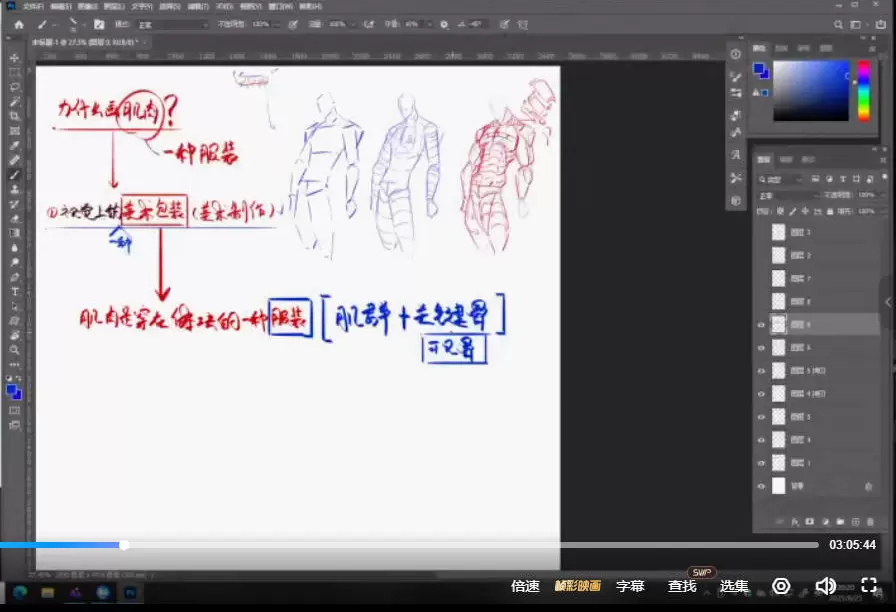Click the 字幕 (subtitles) button
Image resolution: width=896 pixels, height=612 pixels.
pos(631,587)
